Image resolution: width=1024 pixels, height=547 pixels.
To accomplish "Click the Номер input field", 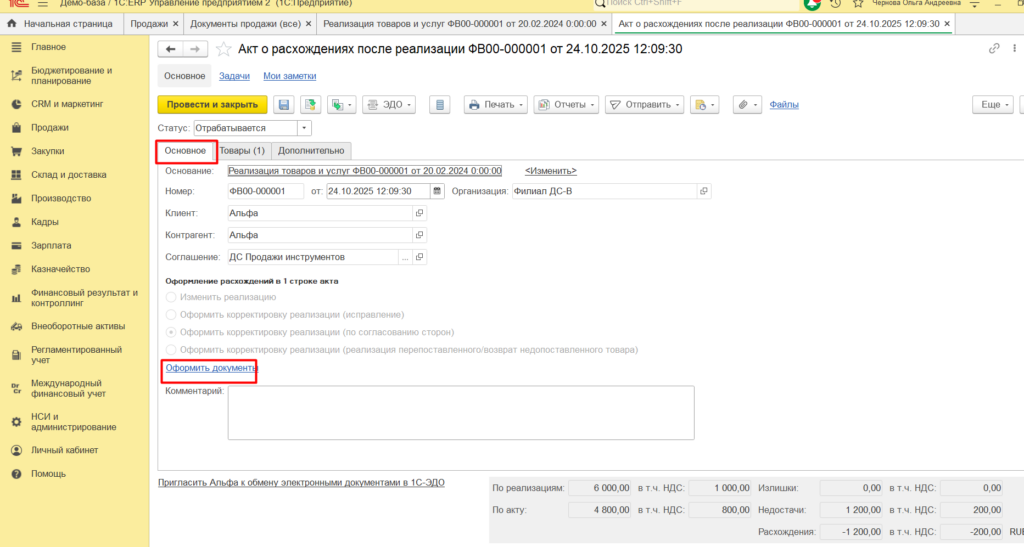I will coord(265,191).
